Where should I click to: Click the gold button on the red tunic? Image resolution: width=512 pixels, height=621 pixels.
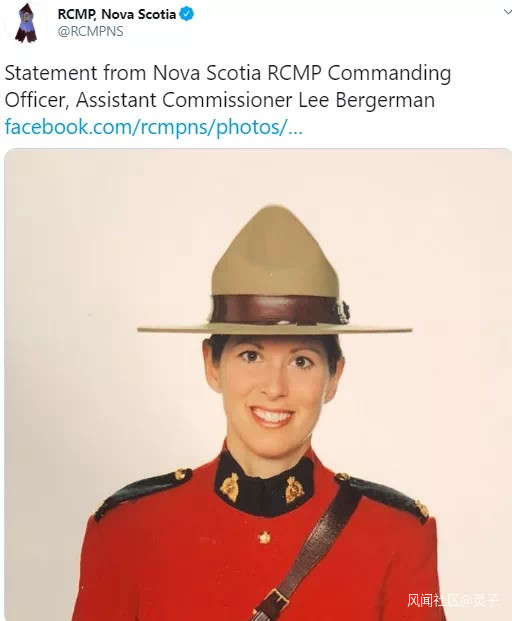[x=264, y=537]
